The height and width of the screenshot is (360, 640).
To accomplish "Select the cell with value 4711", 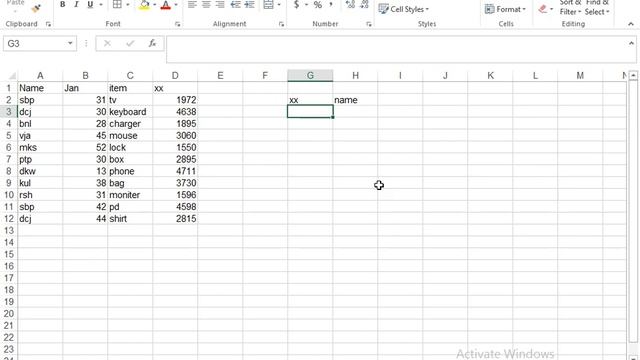I will coord(175,171).
